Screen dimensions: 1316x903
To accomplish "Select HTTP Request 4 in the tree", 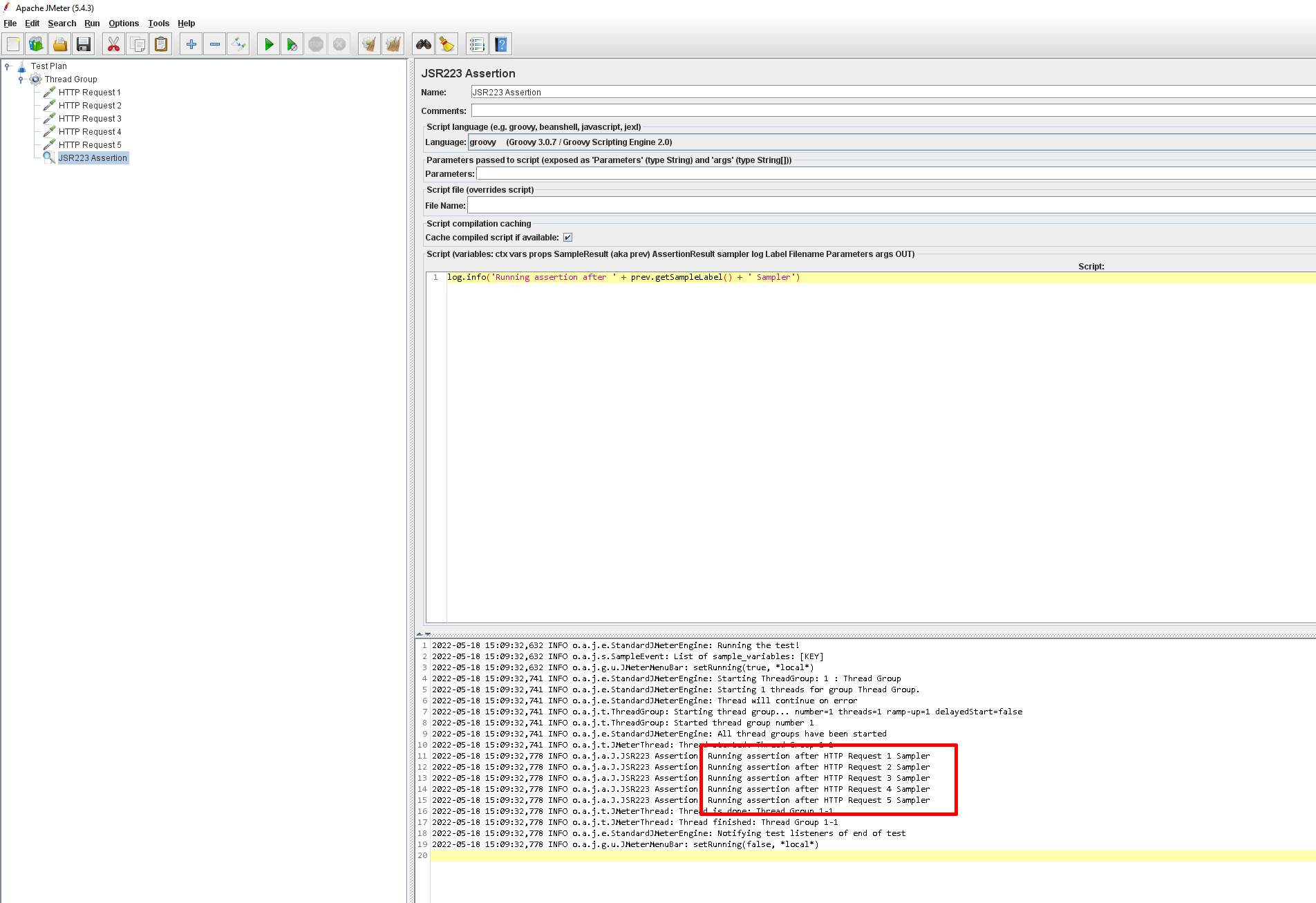I will [90, 132].
